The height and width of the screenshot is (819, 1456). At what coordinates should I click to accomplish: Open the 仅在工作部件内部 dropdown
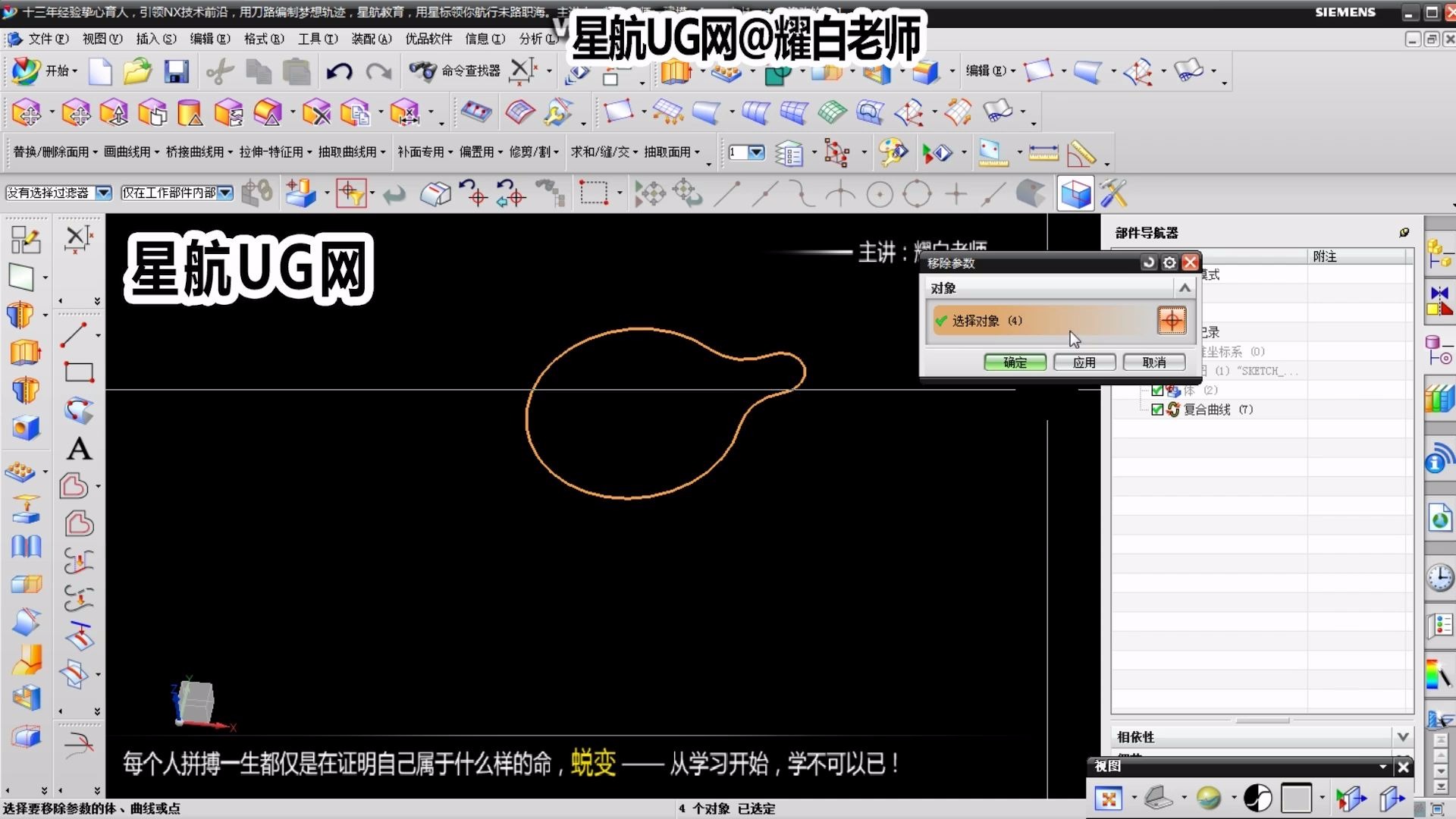[x=225, y=193]
